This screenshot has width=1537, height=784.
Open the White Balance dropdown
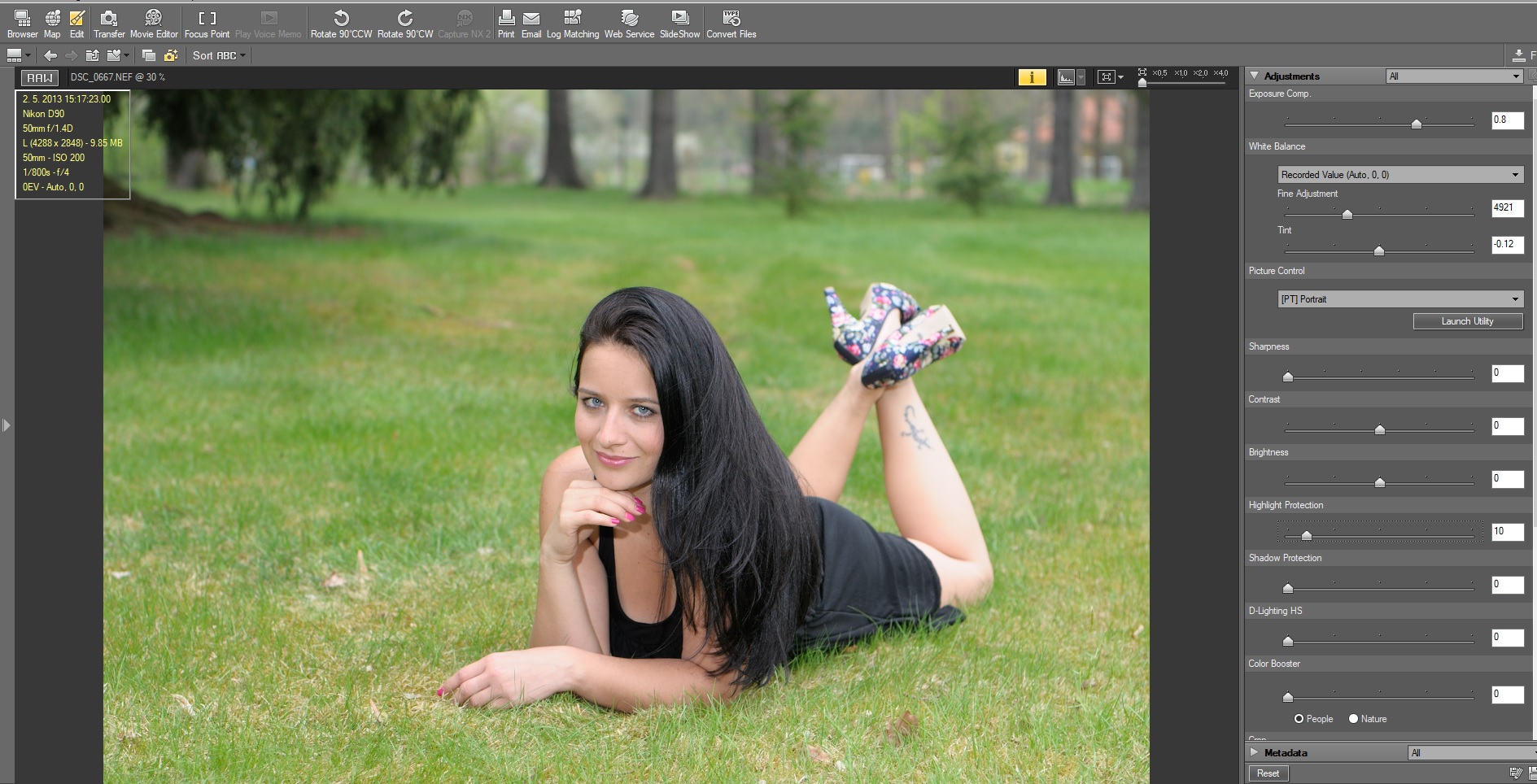[1399, 175]
